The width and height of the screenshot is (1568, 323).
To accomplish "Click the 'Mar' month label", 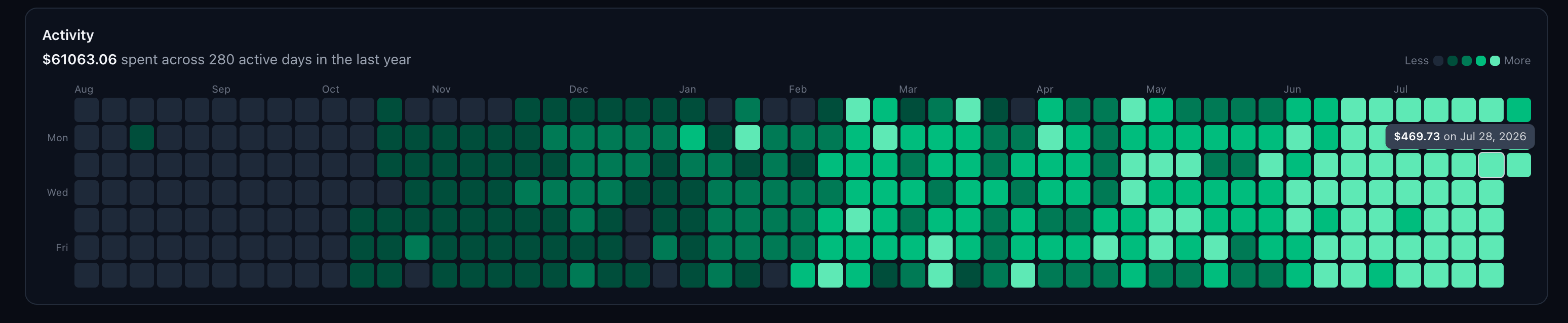I will coord(908,90).
